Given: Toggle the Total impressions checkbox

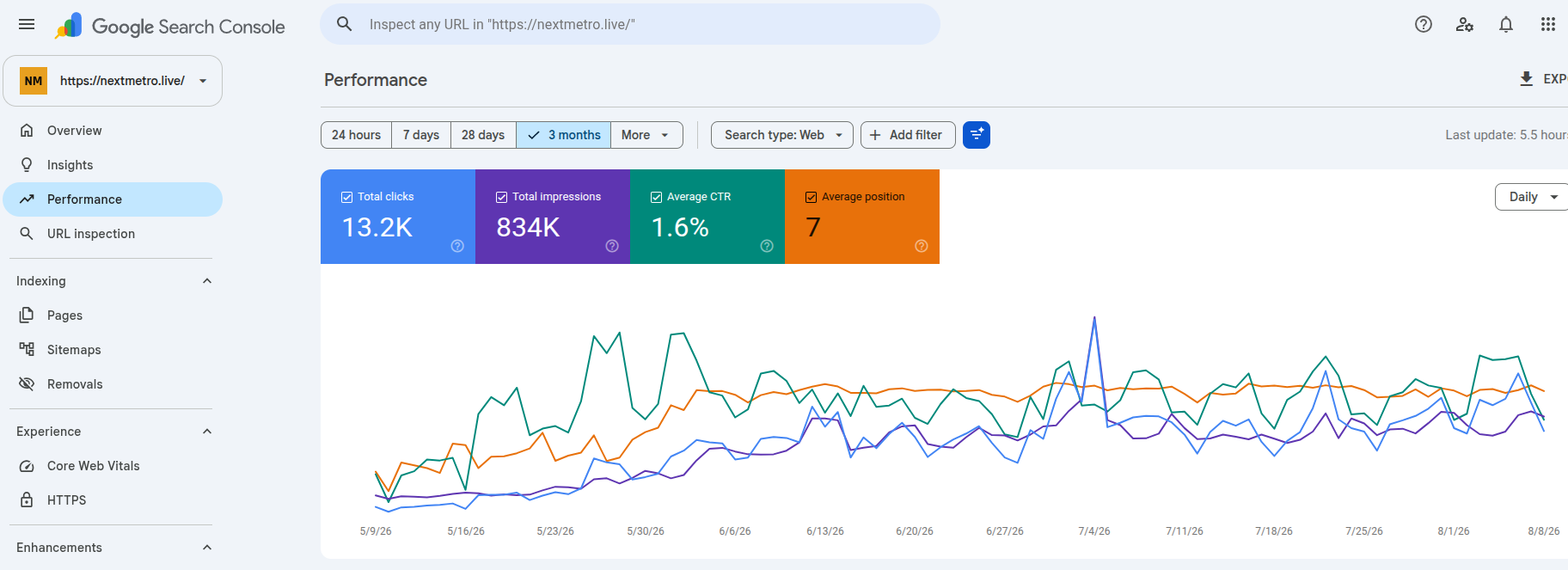Looking at the screenshot, I should (x=502, y=197).
